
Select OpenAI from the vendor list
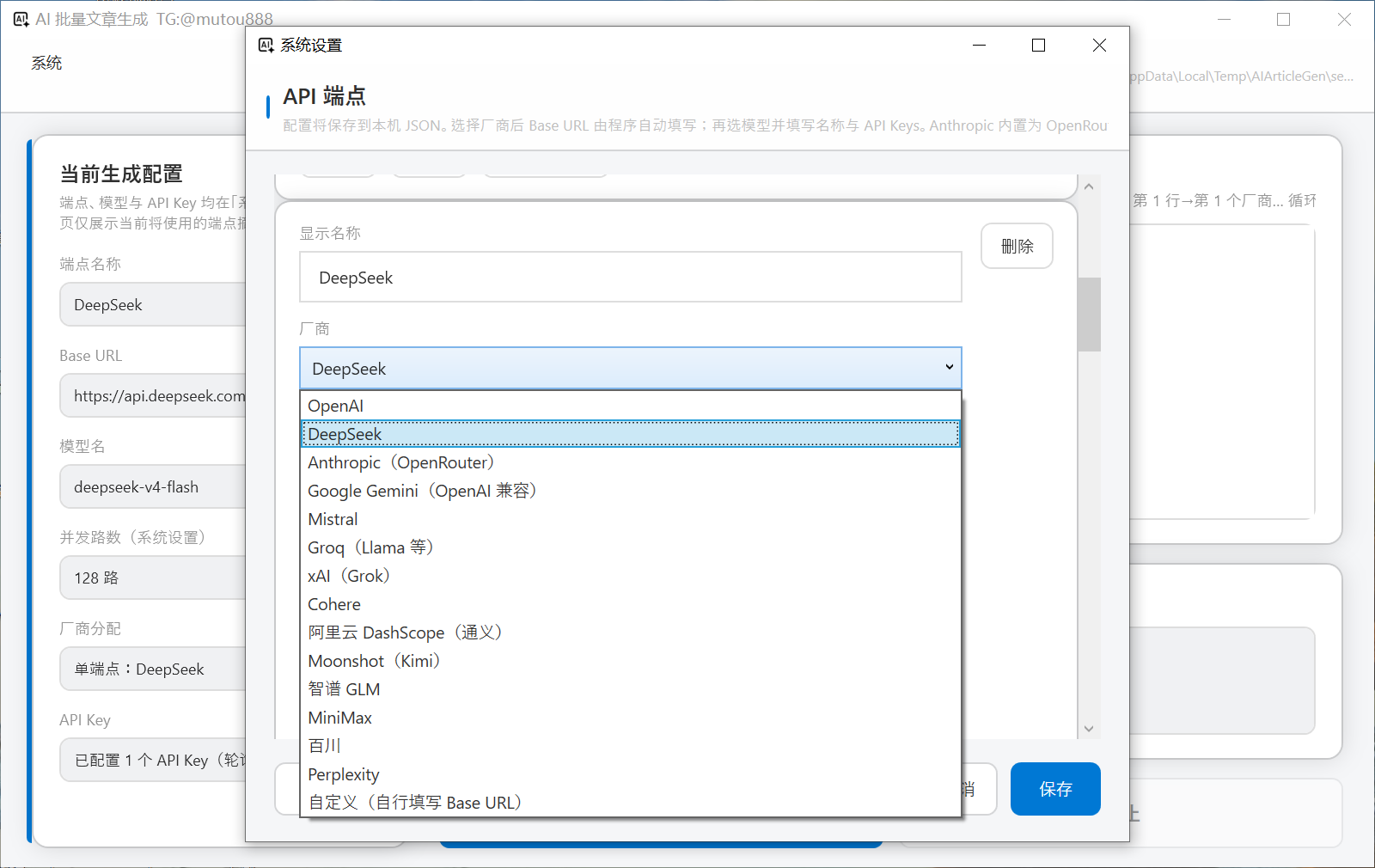click(630, 406)
